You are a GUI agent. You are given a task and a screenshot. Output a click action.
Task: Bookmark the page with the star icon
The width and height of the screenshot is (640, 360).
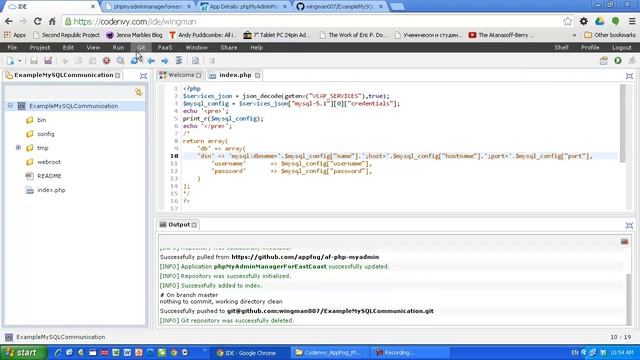click(567, 22)
